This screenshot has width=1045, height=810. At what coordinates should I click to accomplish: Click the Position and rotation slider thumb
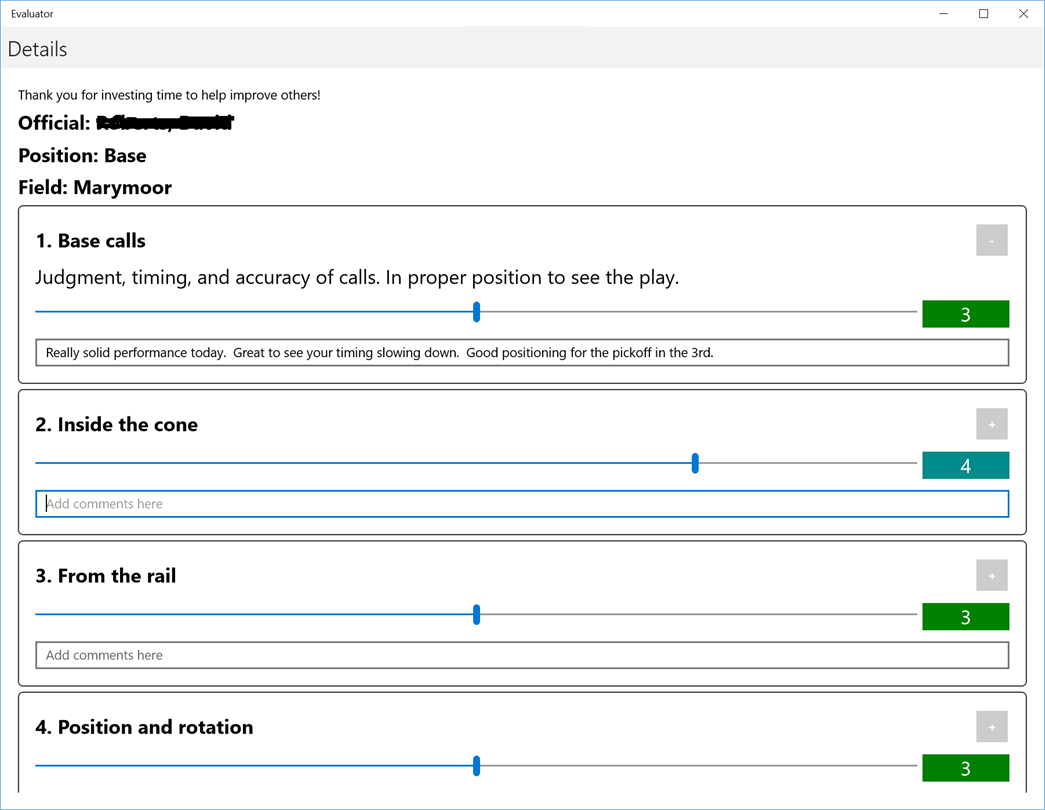(x=477, y=766)
